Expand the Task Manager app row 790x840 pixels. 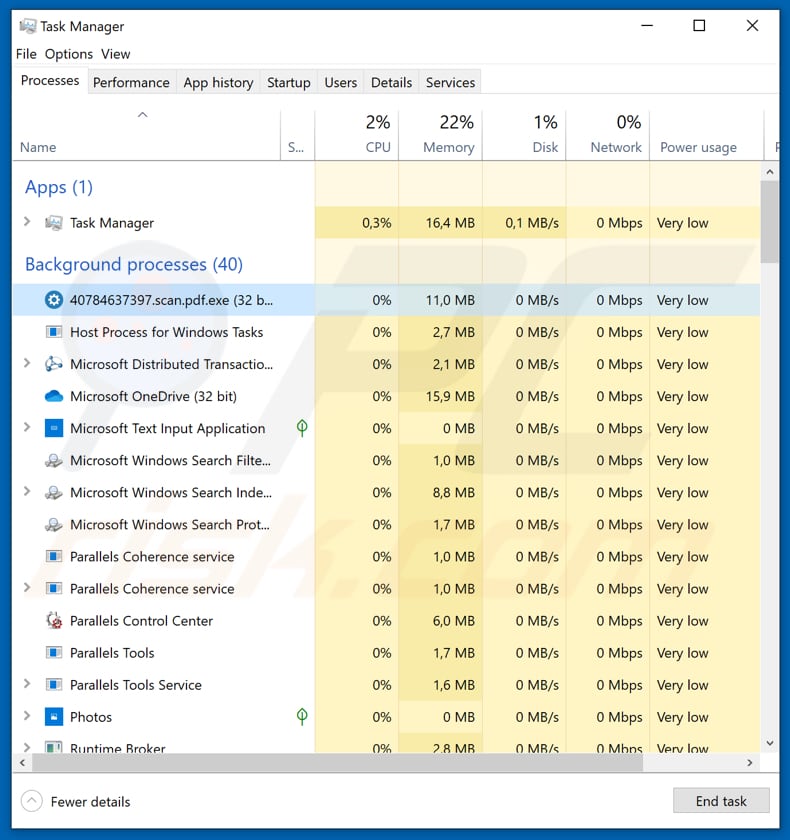[x=27, y=221]
